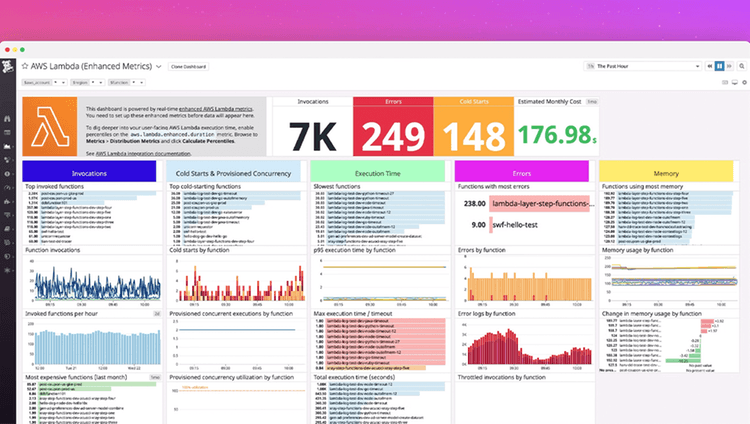Open the $aws_account variable dropdown

[44, 82]
